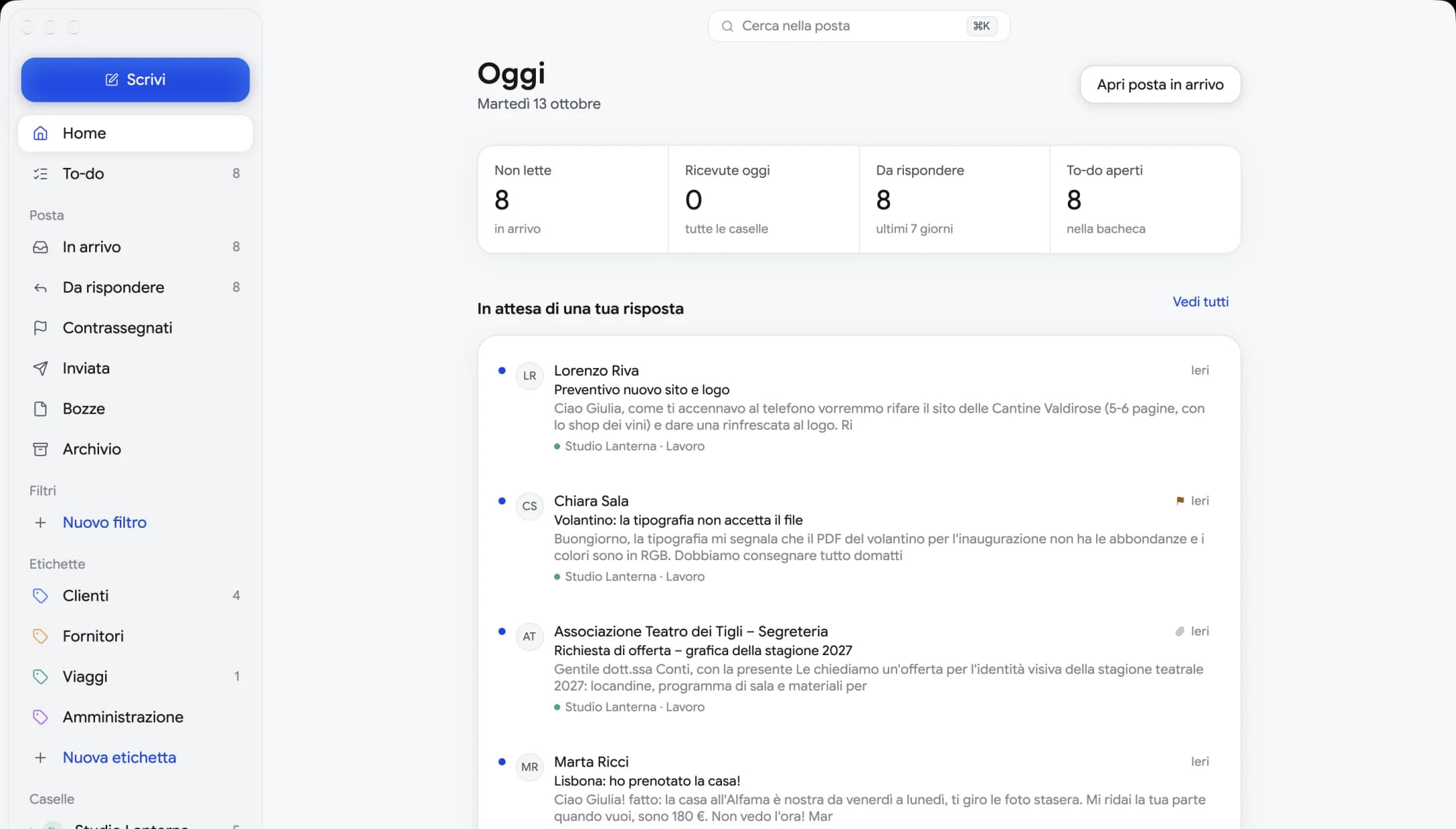Select the Da rispondere folder
The image size is (1456, 829).
(x=135, y=287)
